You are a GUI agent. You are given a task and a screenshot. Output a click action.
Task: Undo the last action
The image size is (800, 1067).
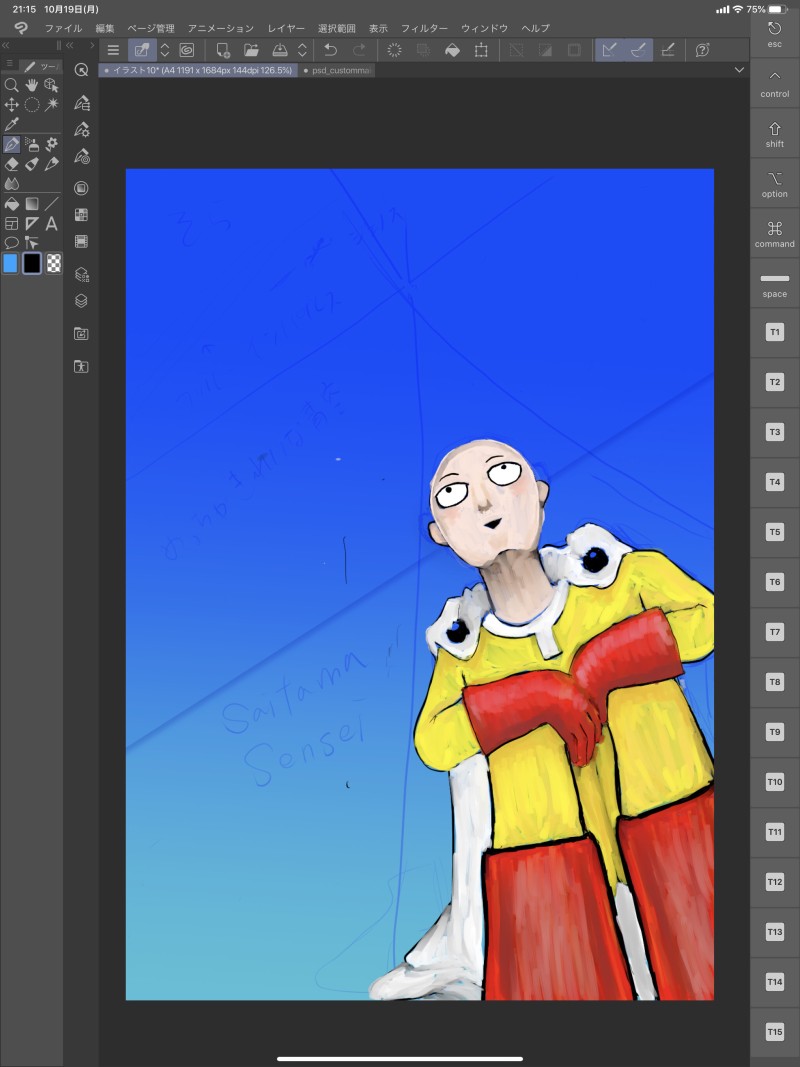331,50
